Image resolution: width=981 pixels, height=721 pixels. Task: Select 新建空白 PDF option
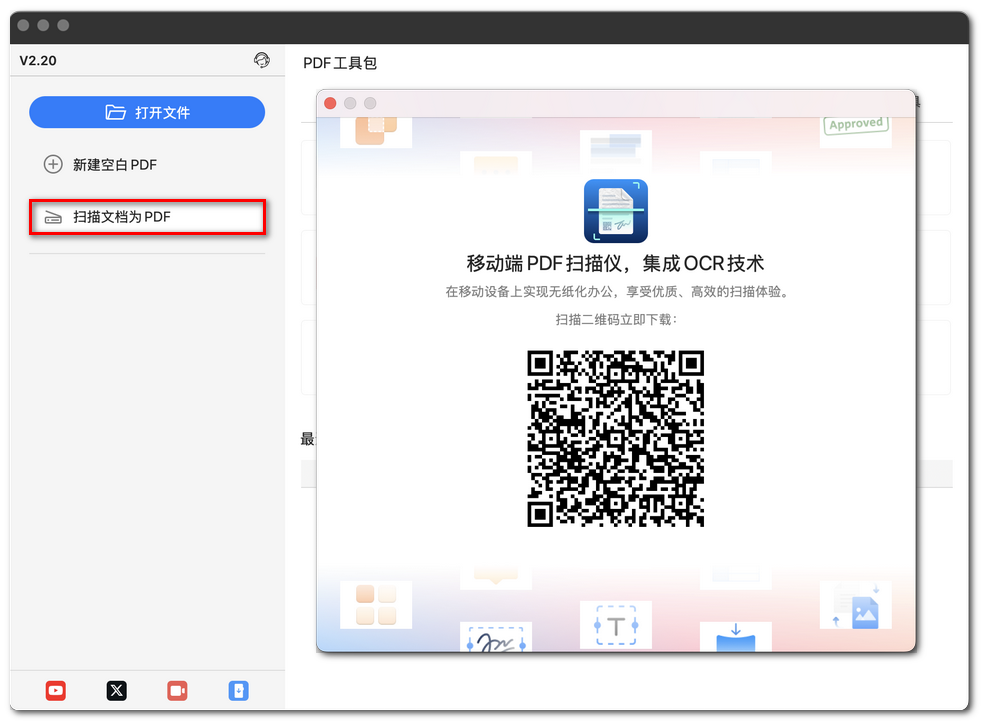(x=114, y=165)
